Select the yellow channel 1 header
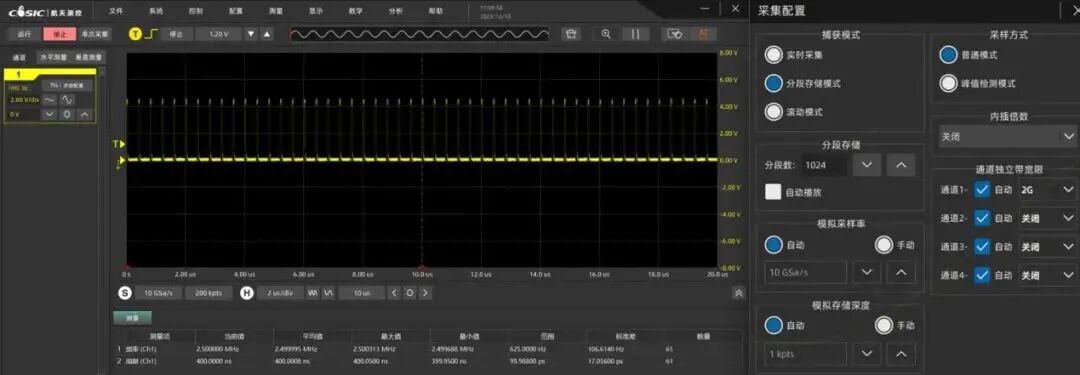1080x375 pixels. pyautogui.click(x=50, y=73)
